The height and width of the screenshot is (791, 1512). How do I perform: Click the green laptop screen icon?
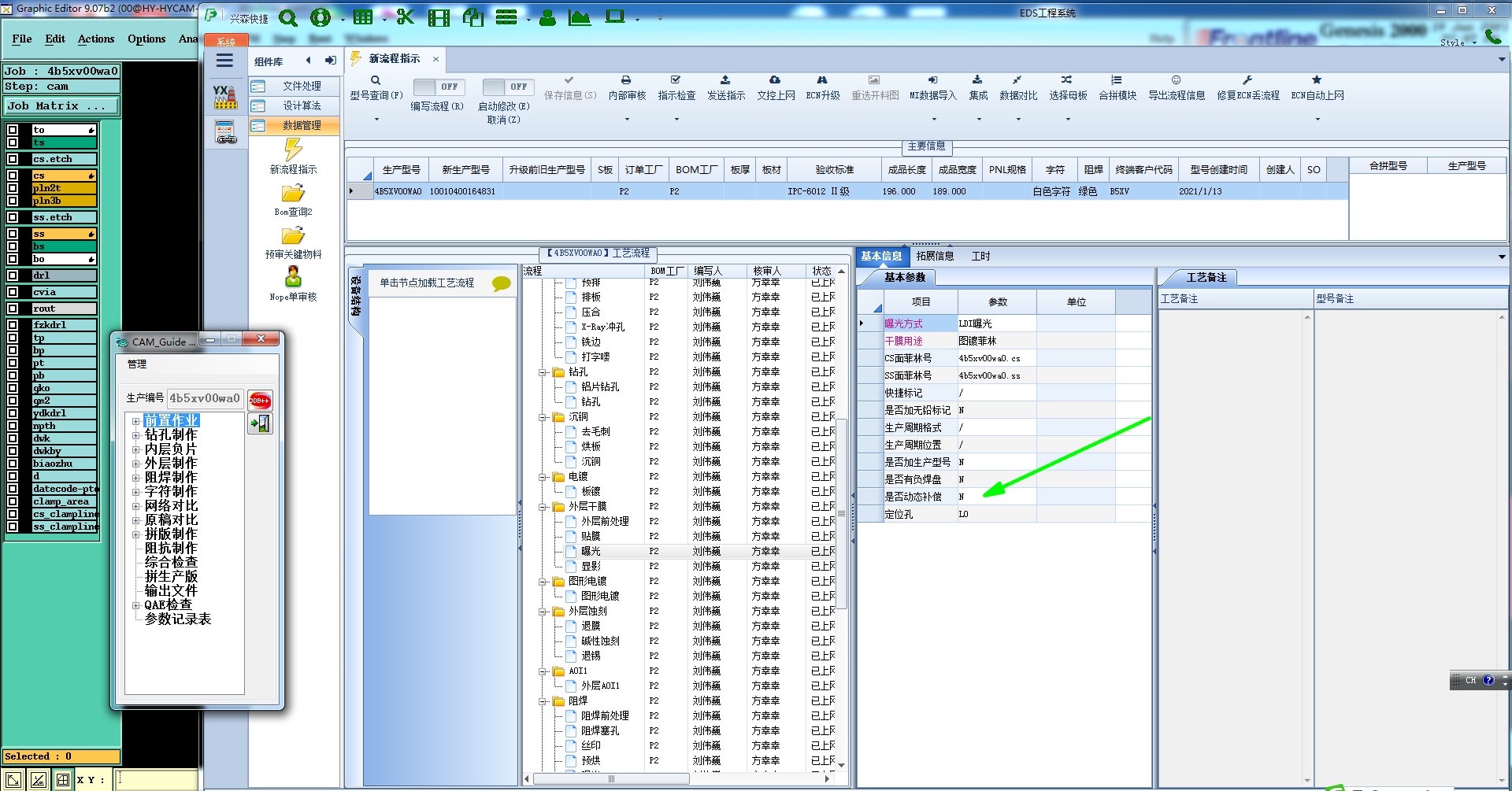tap(615, 17)
